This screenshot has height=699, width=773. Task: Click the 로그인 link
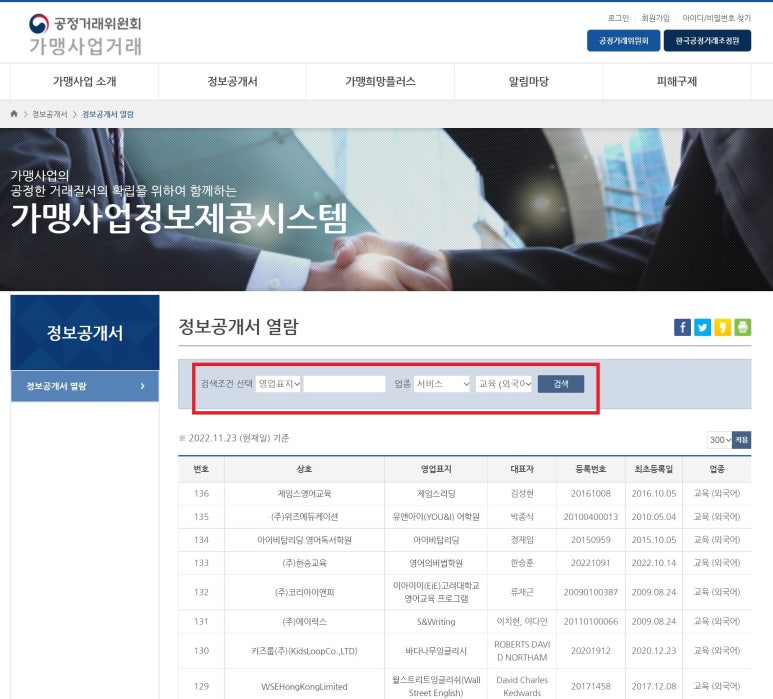click(x=618, y=18)
